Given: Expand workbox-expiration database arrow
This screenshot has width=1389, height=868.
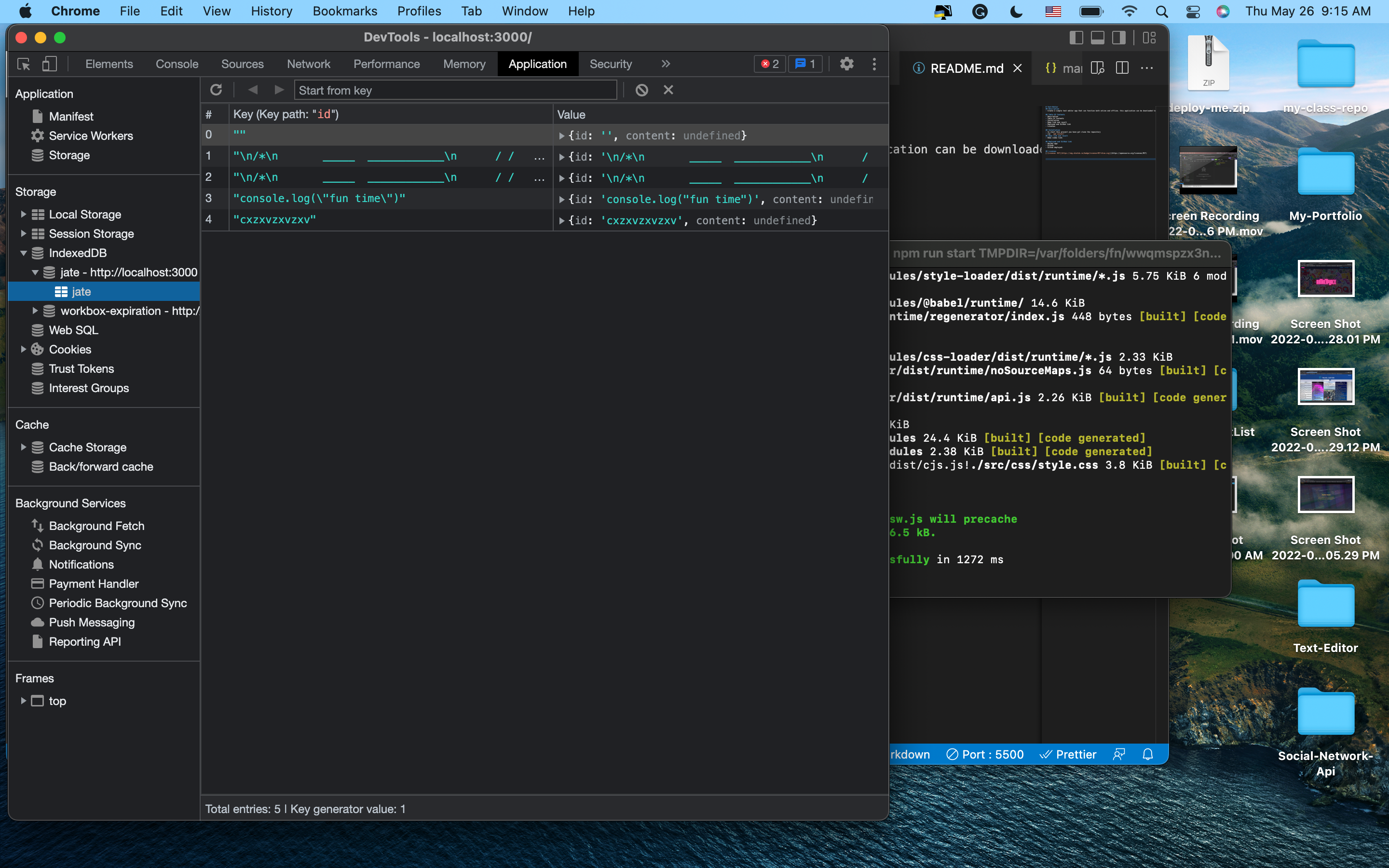Looking at the screenshot, I should [x=35, y=311].
